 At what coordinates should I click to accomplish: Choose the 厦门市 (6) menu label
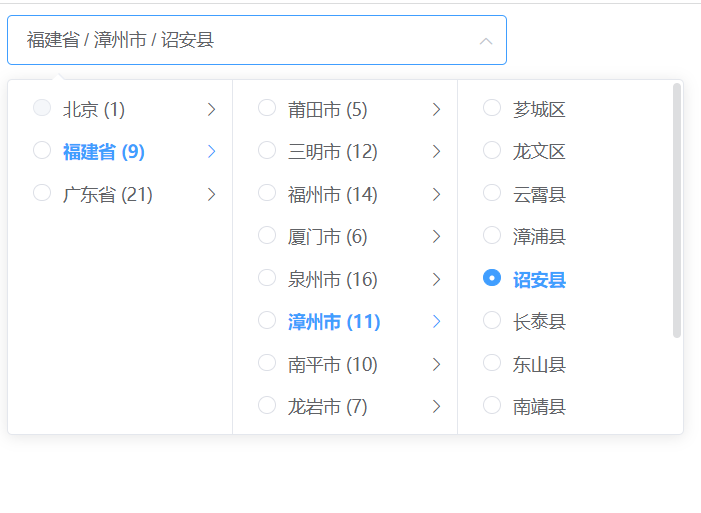pos(327,237)
